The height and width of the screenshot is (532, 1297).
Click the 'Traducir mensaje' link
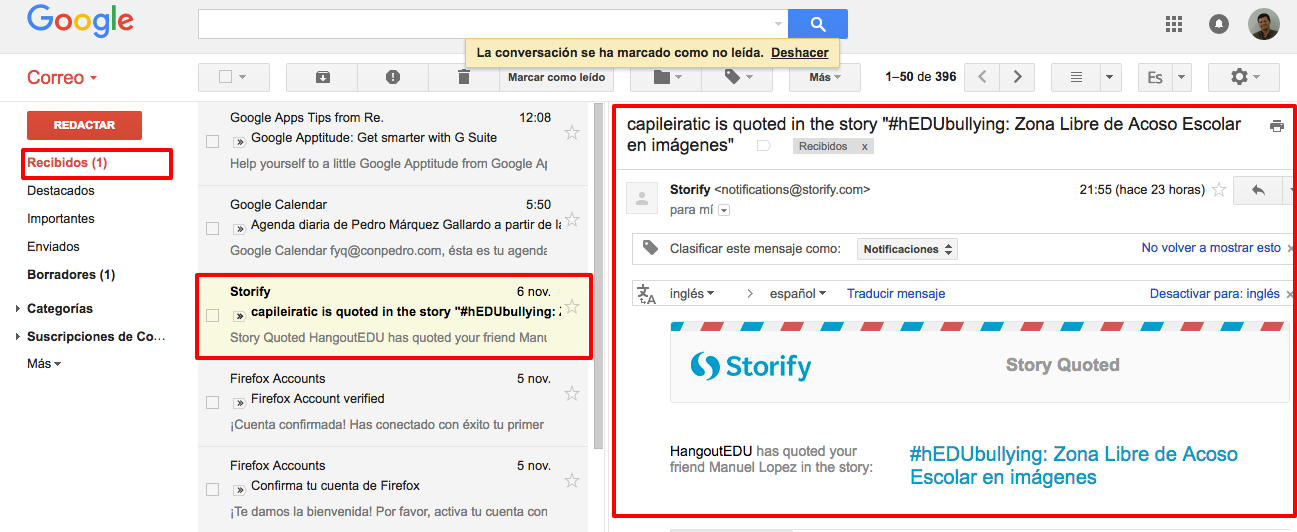coord(896,294)
